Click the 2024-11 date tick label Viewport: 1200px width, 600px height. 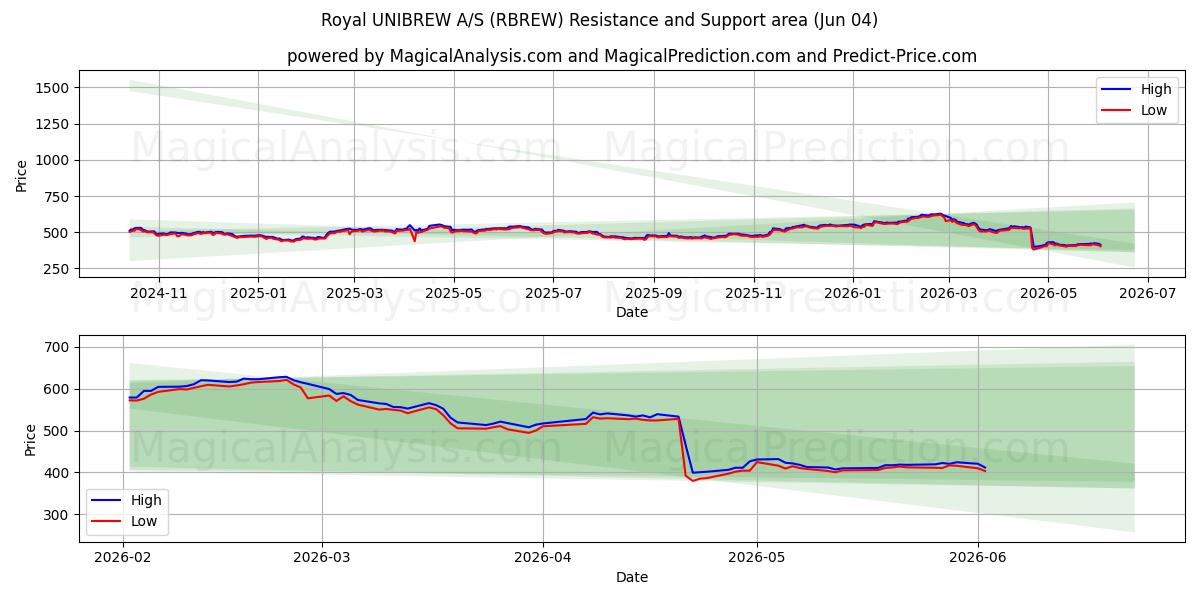[x=159, y=294]
